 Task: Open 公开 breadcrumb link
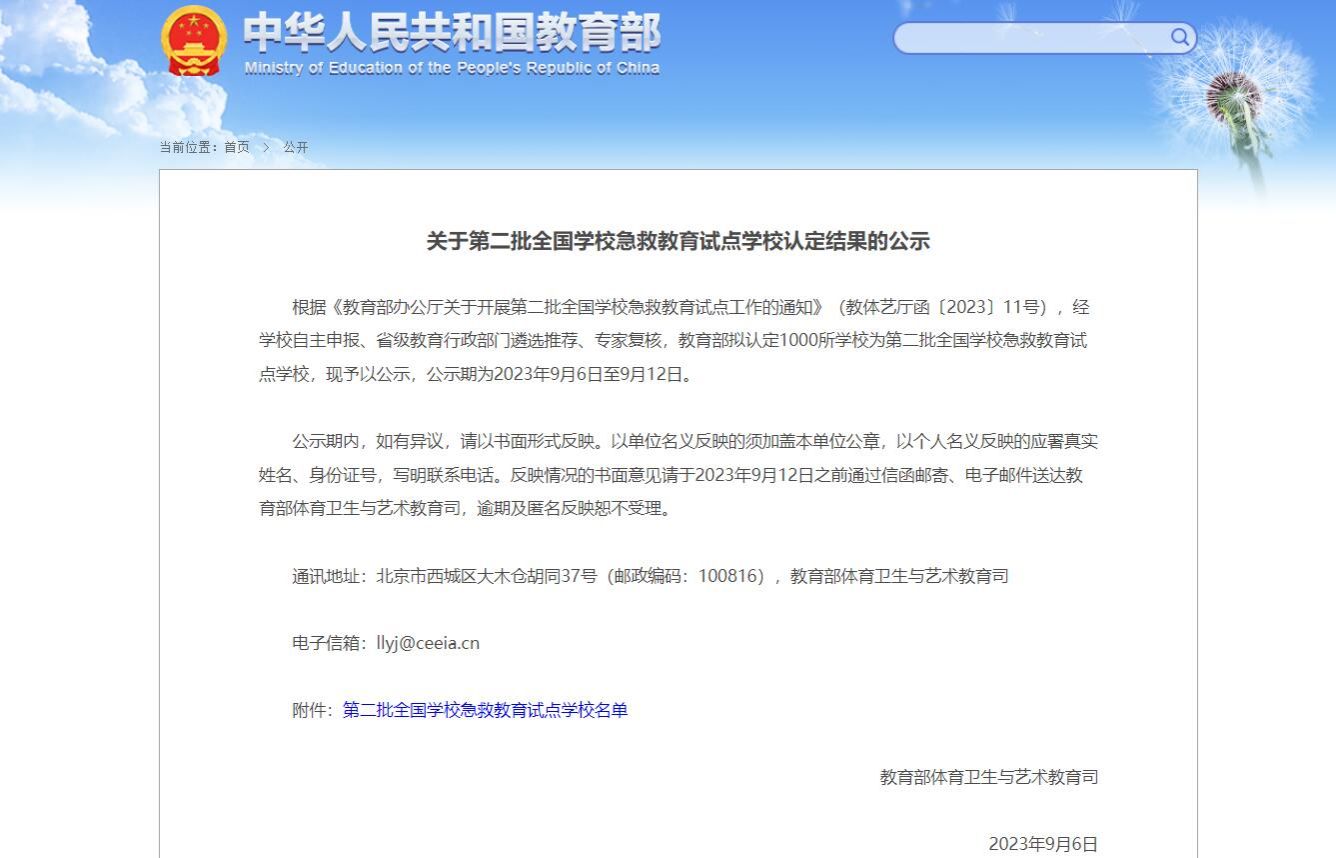pos(296,147)
